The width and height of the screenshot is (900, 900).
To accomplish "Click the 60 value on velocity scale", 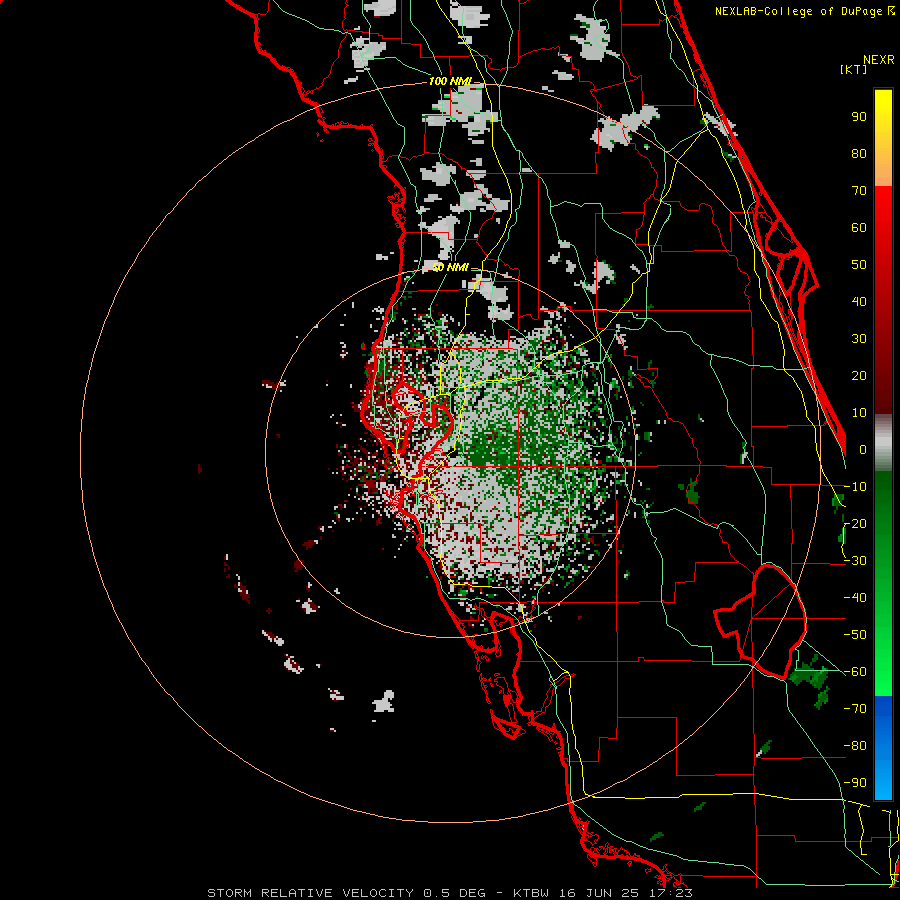I will click(x=859, y=228).
